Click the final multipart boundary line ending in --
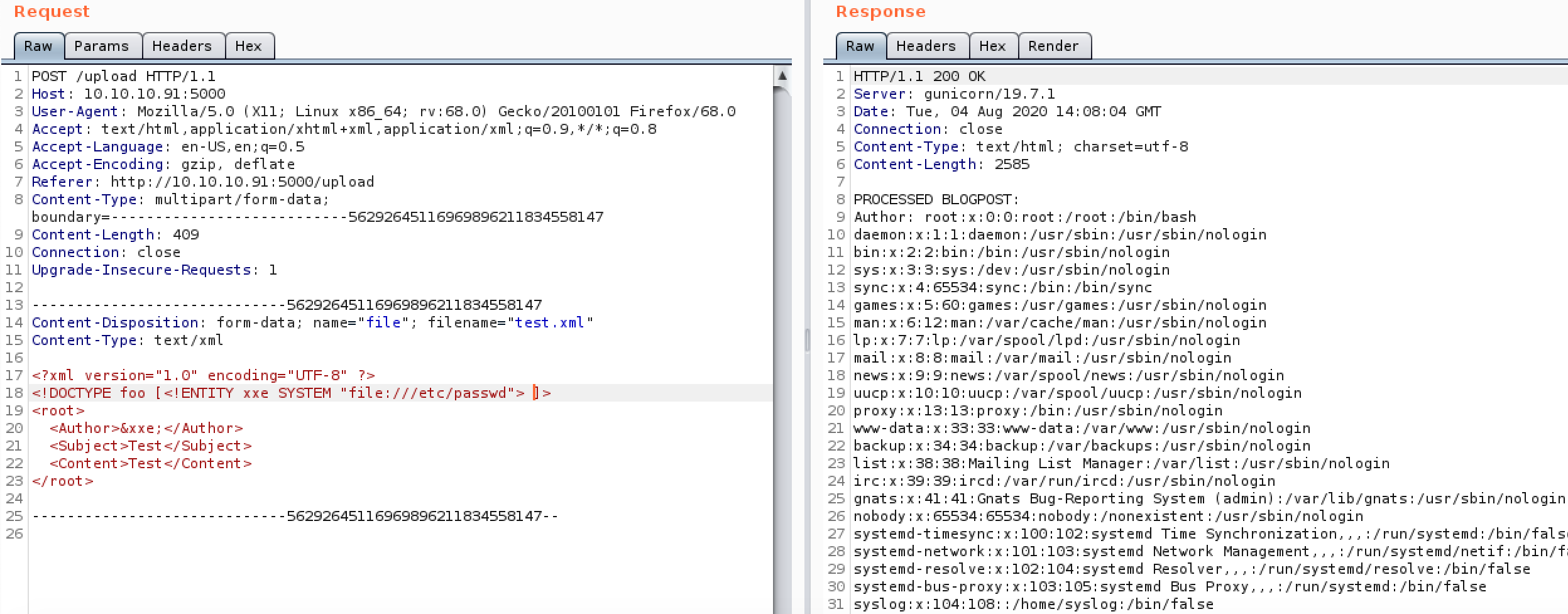The height and width of the screenshot is (614, 1568). [x=295, y=516]
